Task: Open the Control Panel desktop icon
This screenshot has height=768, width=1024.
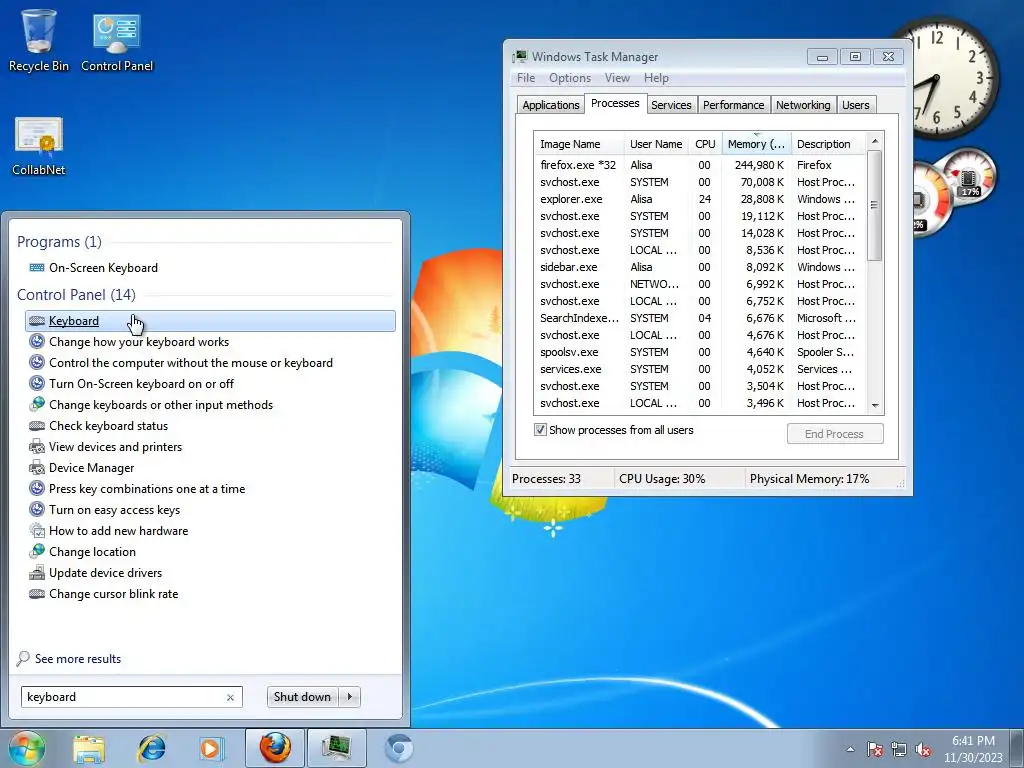Action: point(117,40)
